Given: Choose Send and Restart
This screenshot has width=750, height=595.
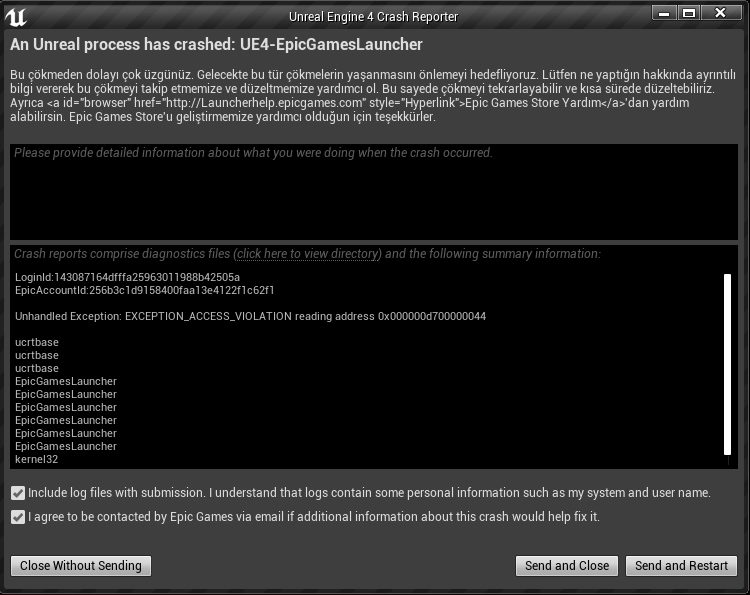Looking at the screenshot, I should 681,566.
